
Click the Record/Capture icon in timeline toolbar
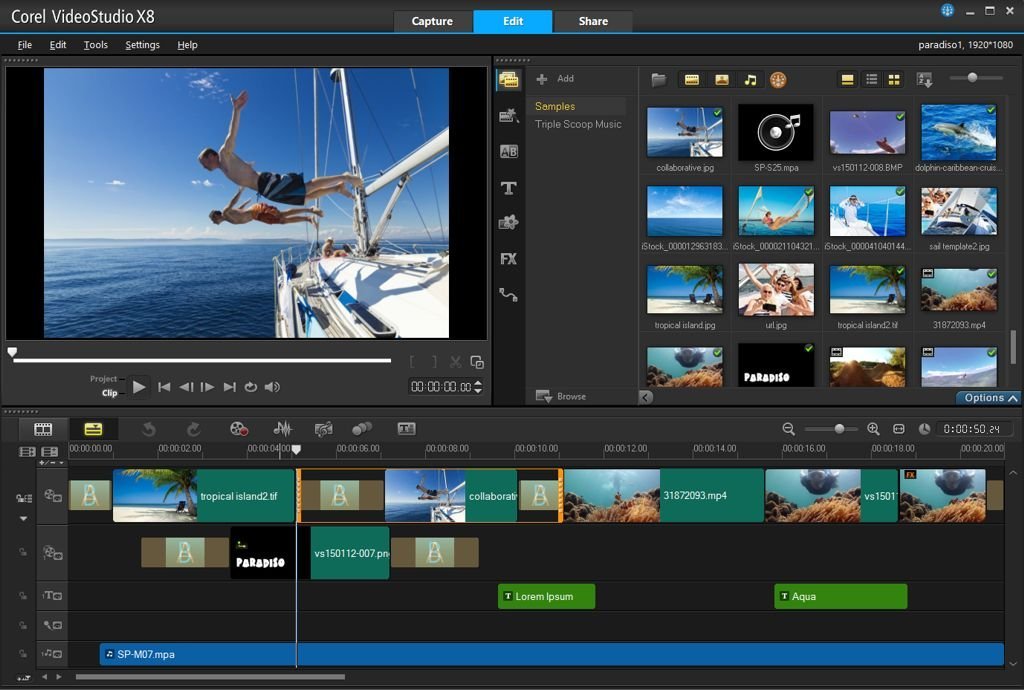[237, 428]
